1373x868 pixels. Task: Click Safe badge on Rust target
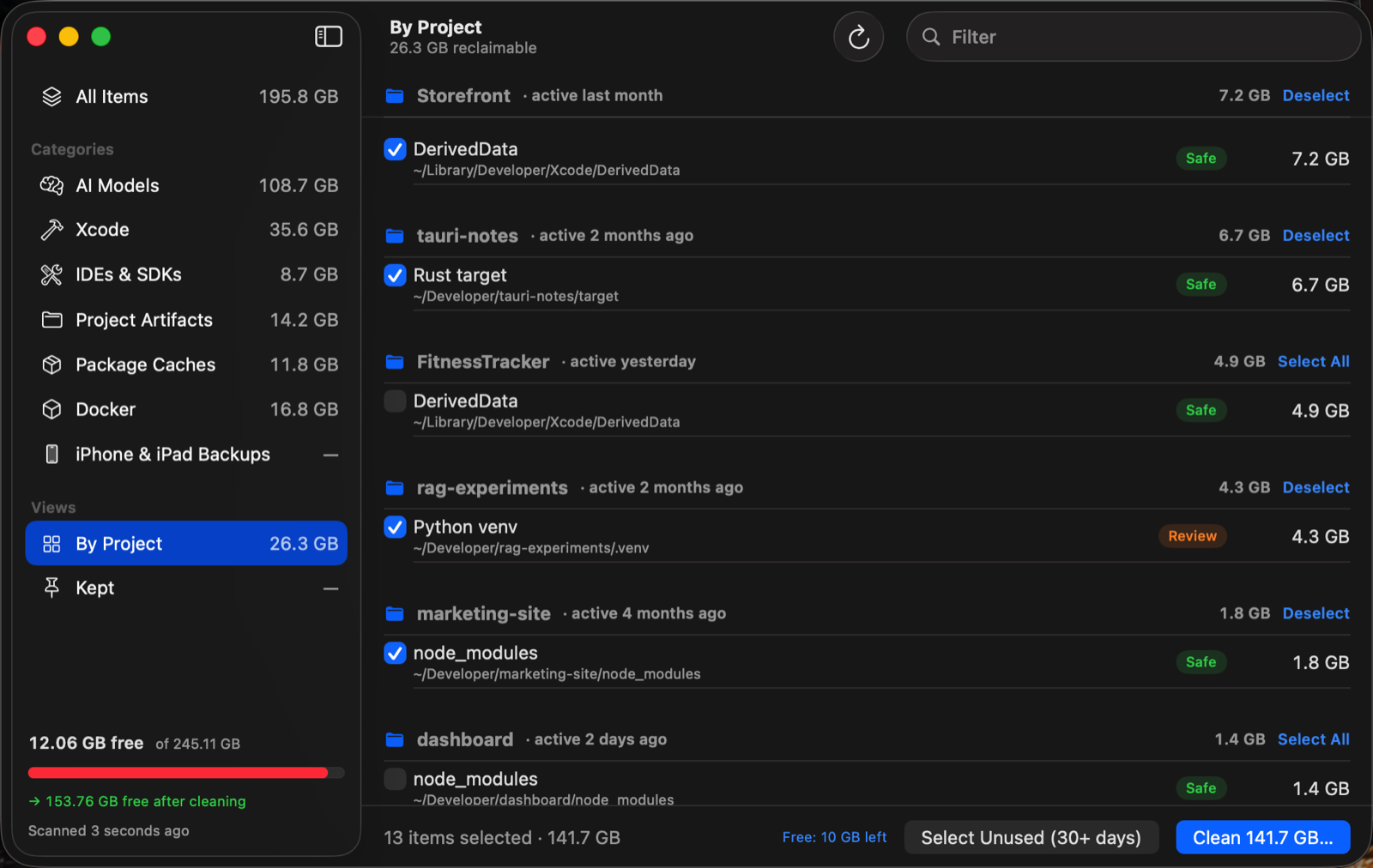(x=1201, y=284)
